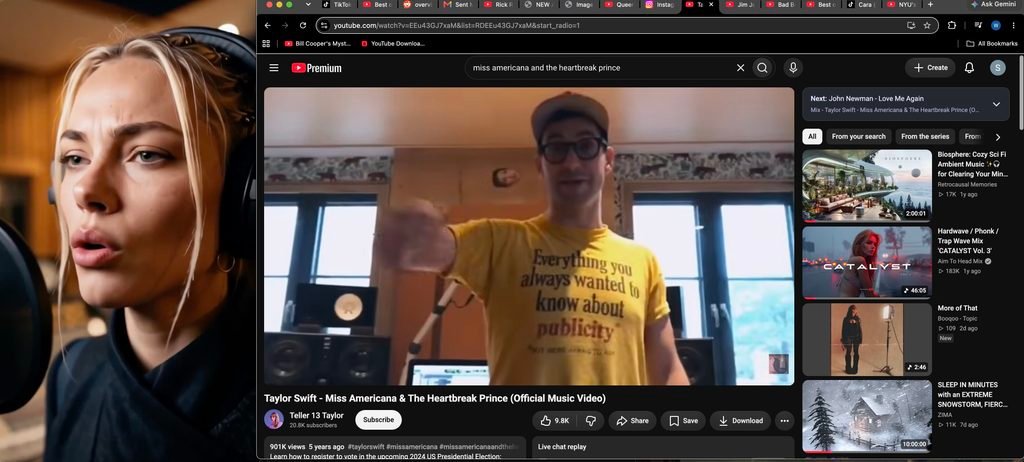Open the Chrome profile avatar
Viewport: 1024px width, 462px height.
pos(995,25)
